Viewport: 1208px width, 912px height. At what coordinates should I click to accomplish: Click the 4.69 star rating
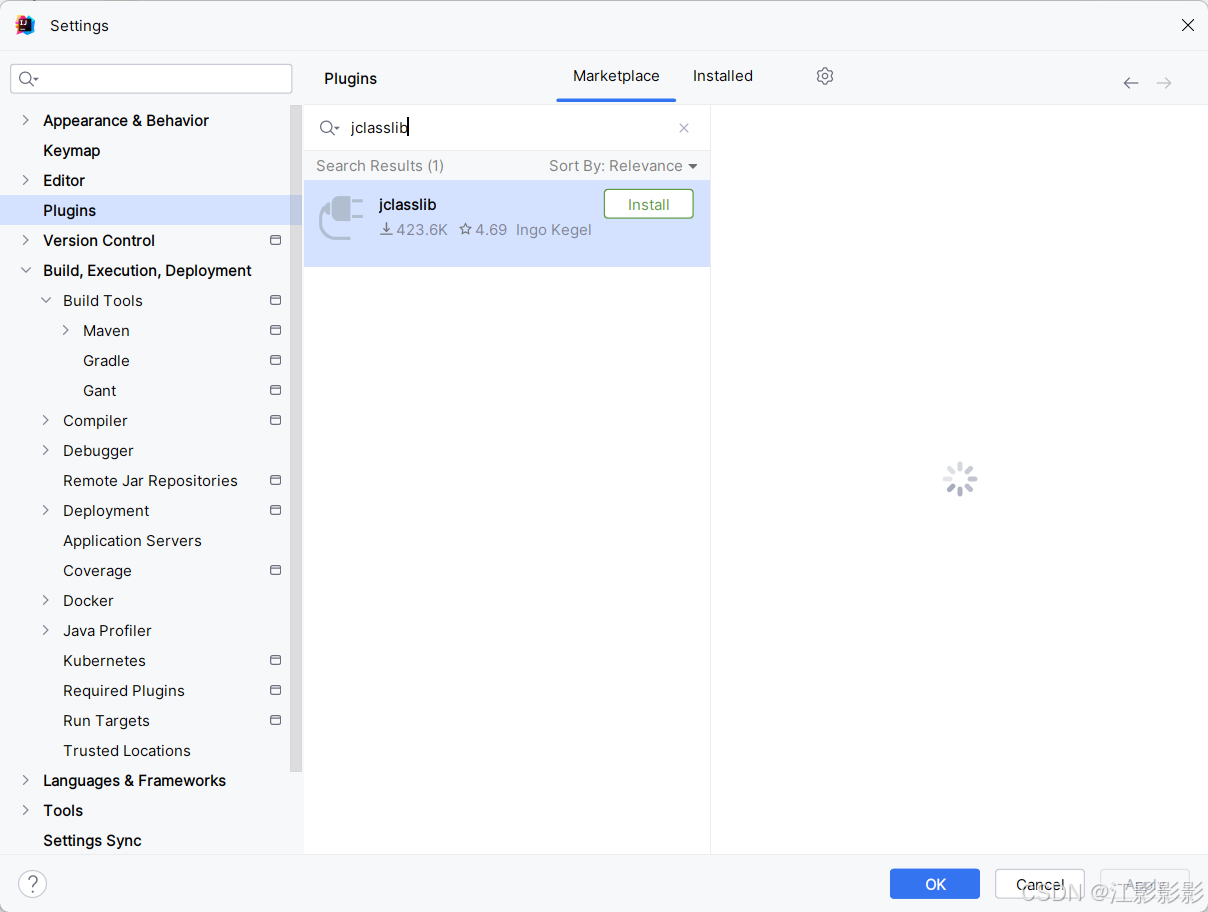point(483,230)
